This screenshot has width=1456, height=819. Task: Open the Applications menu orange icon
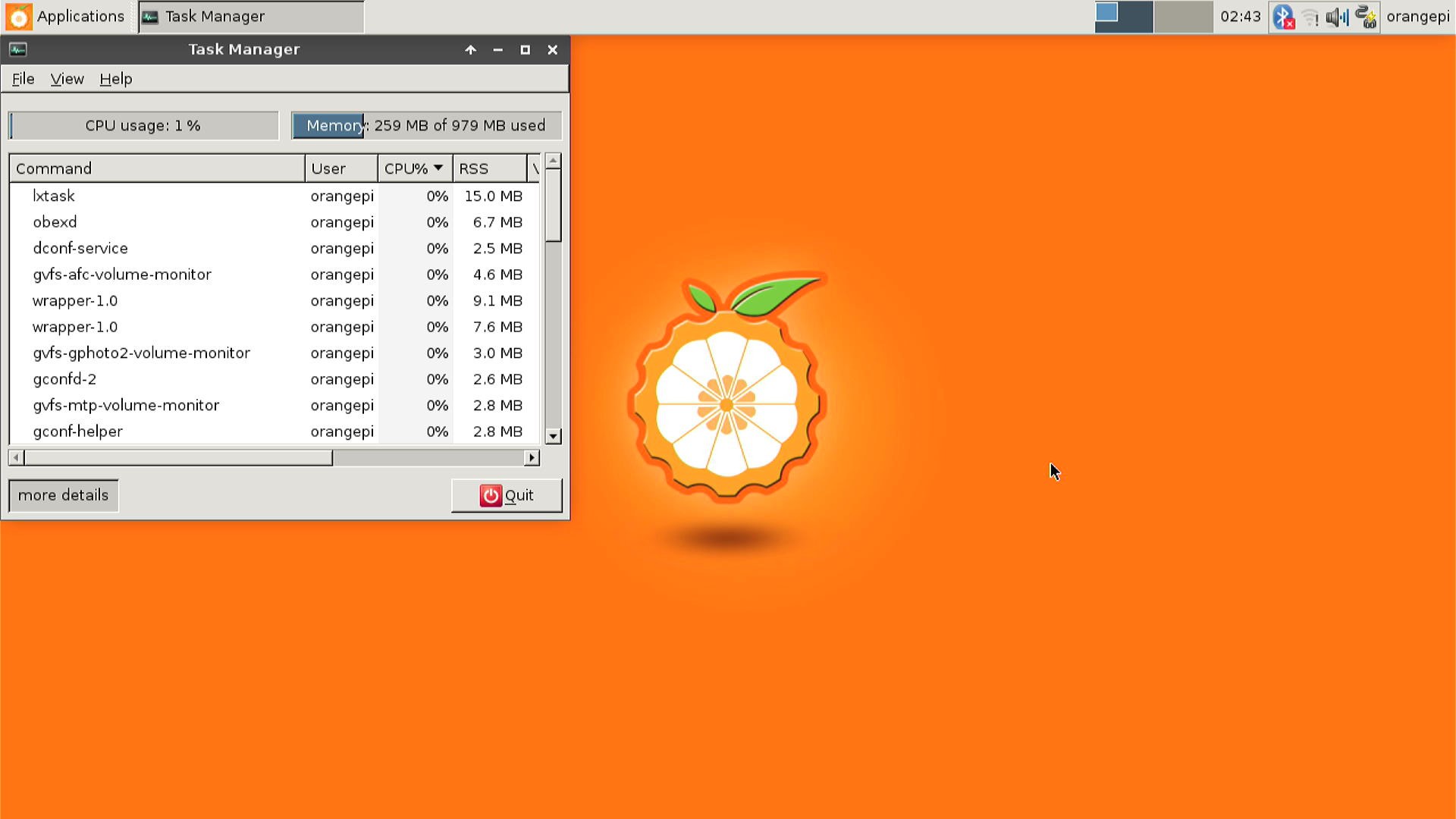click(x=19, y=17)
